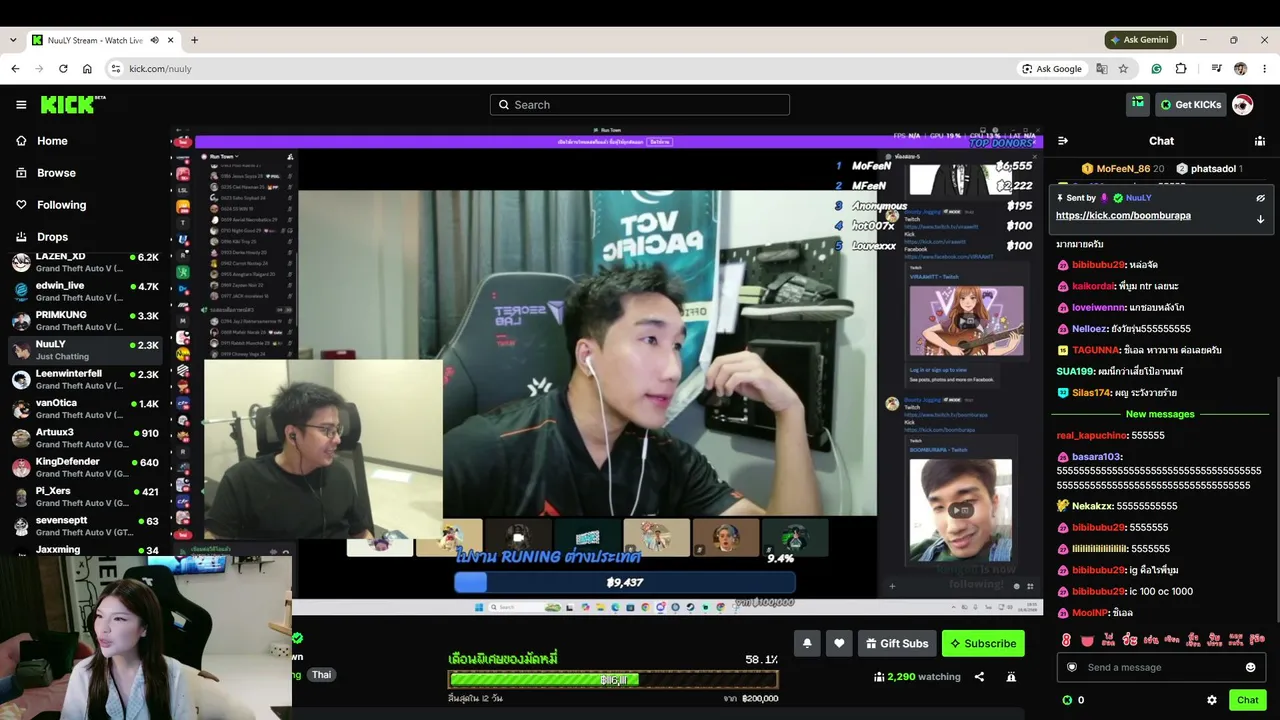This screenshot has height=720, width=1280.
Task: Open a new browser tab
Action: pyautogui.click(x=194, y=40)
